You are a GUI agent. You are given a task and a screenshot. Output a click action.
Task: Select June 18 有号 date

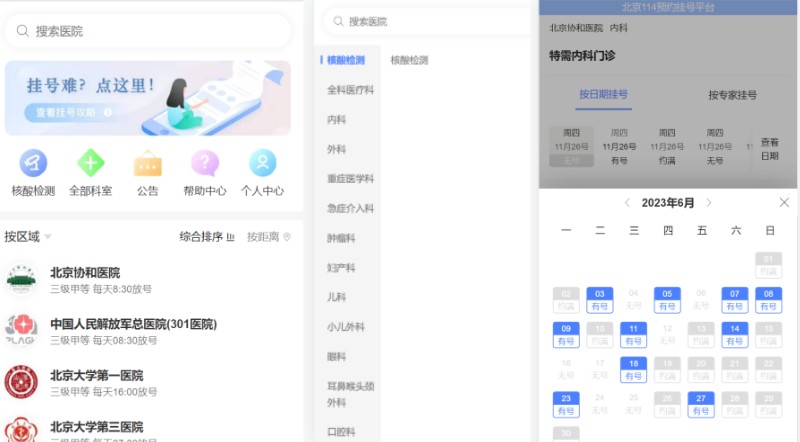point(633,369)
